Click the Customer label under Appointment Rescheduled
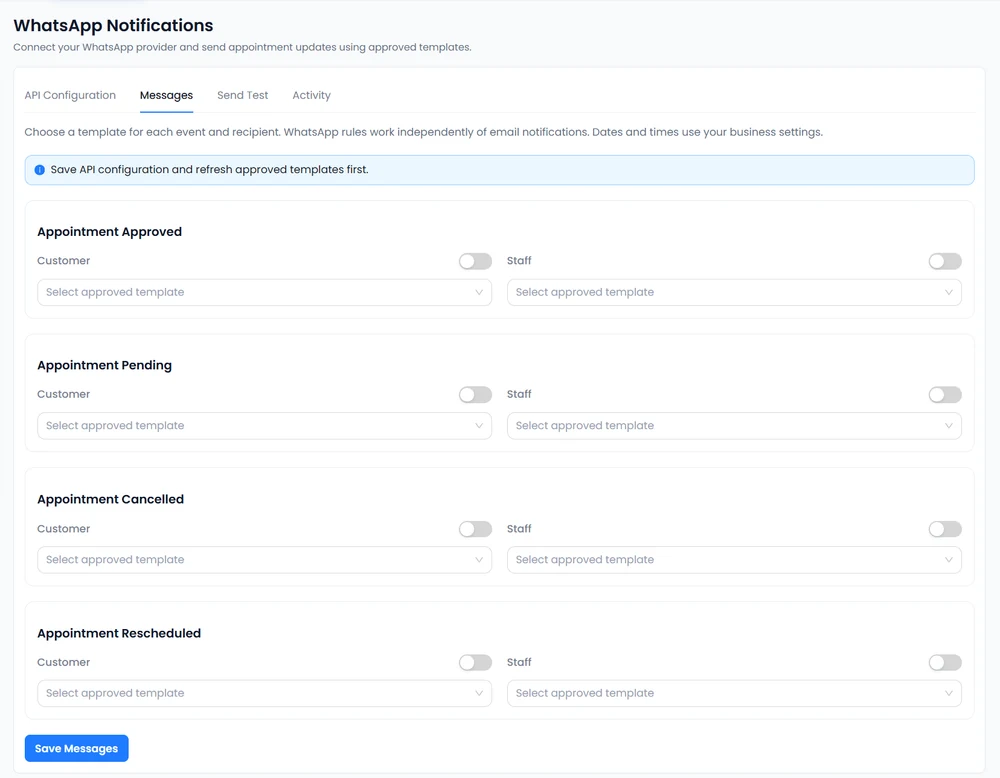 (x=63, y=662)
